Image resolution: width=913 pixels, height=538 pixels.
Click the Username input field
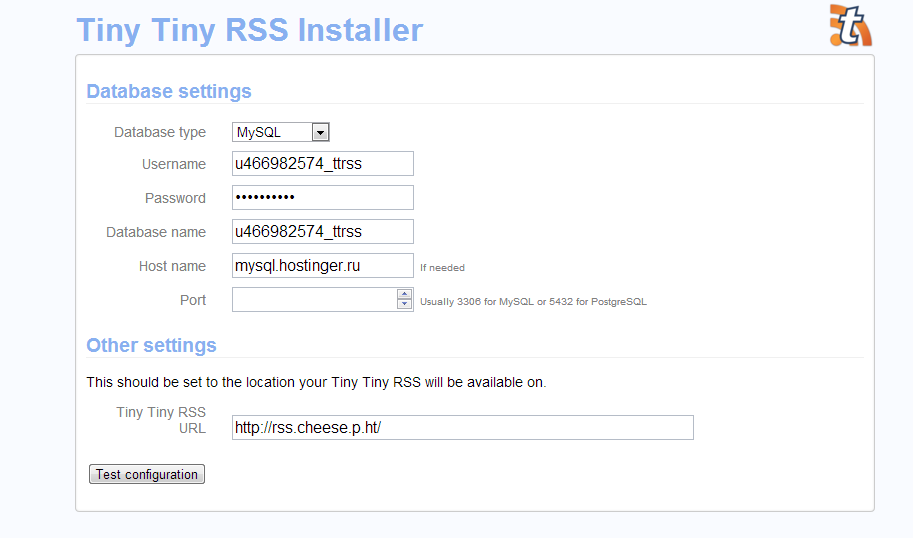[323, 164]
